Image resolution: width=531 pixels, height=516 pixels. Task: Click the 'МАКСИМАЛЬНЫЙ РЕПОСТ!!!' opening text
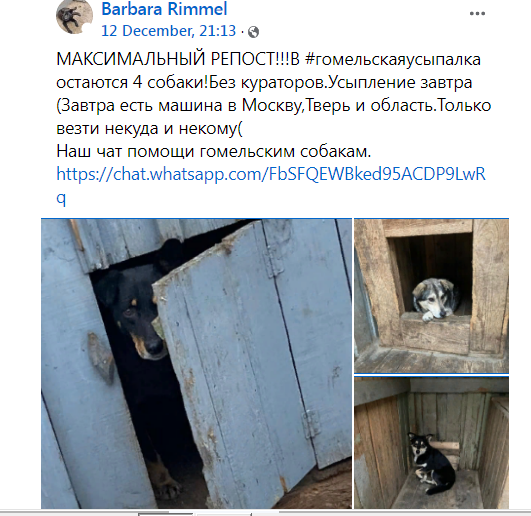pos(173,59)
